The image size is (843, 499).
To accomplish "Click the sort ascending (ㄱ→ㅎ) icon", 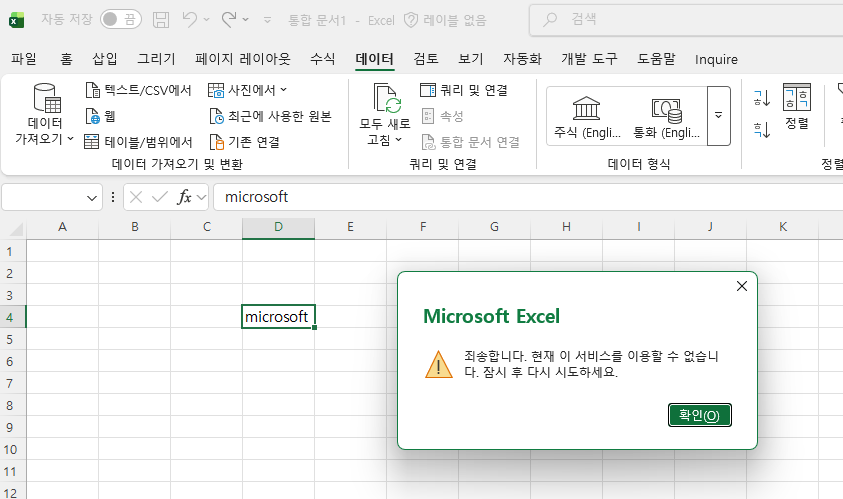I will [762, 98].
